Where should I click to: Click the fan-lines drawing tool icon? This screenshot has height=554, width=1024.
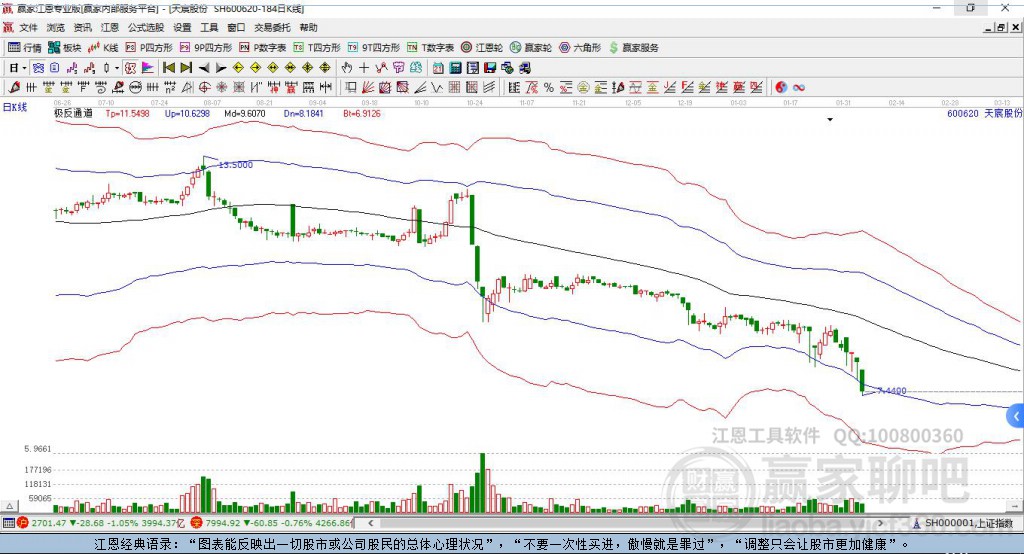tap(367, 87)
